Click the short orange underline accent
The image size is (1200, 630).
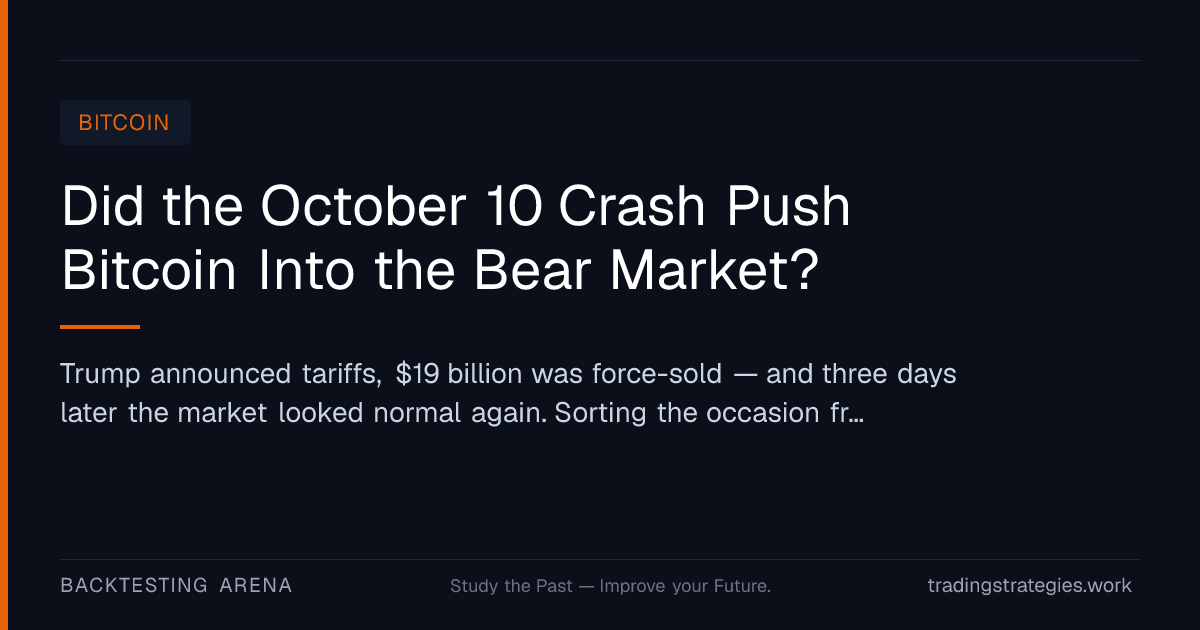pyautogui.click(x=100, y=326)
